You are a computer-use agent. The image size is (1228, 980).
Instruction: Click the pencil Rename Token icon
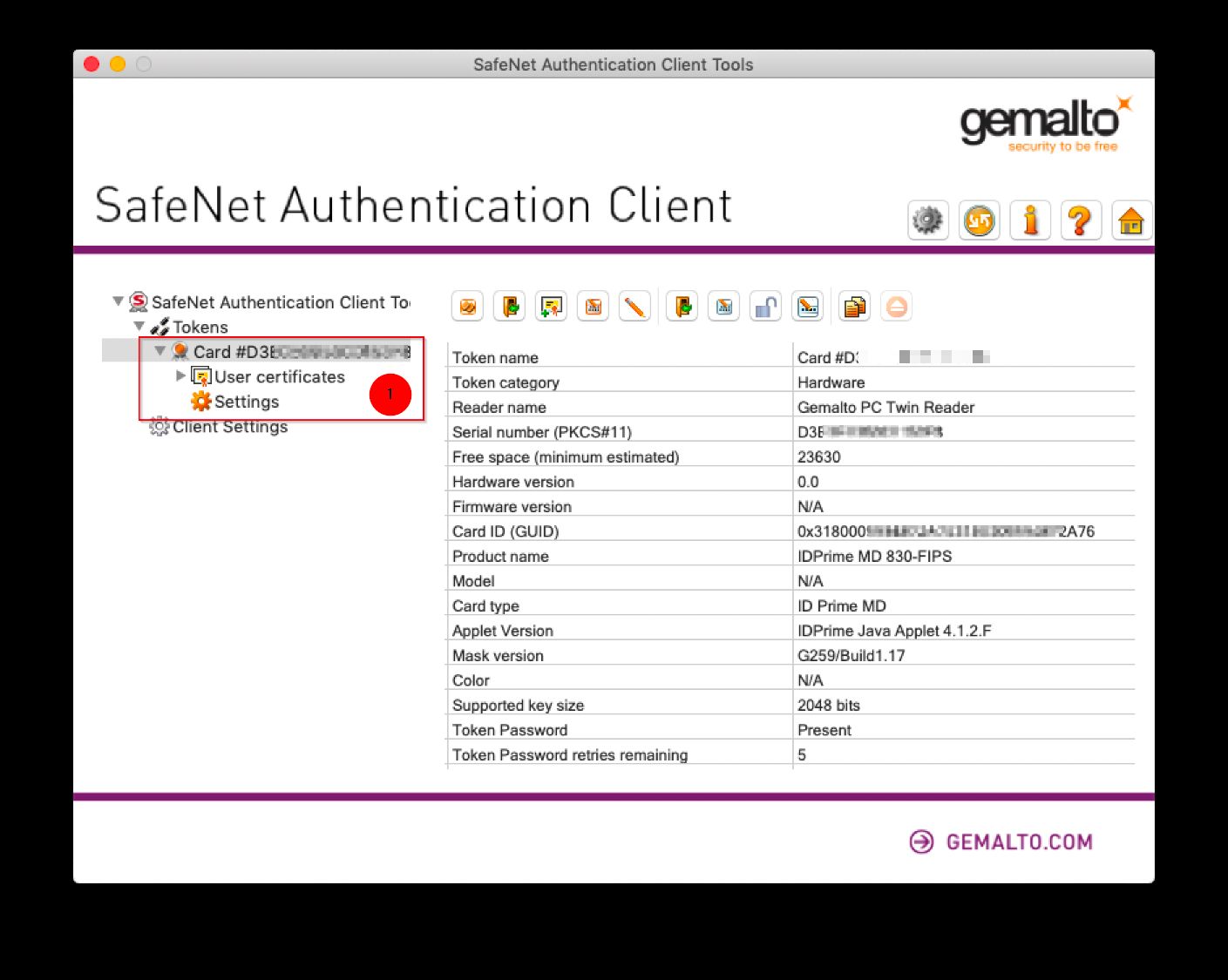635,307
